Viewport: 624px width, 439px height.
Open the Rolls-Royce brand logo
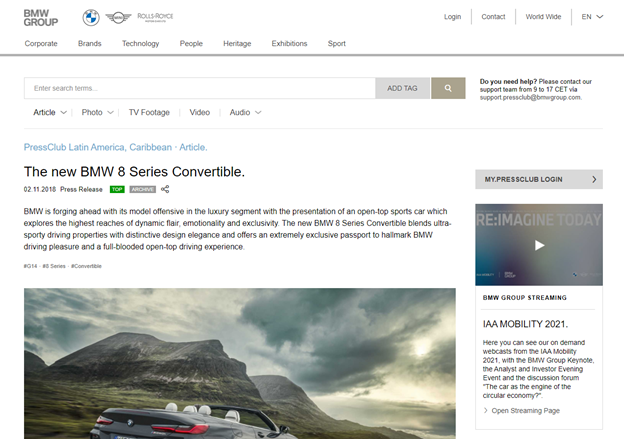coord(155,17)
